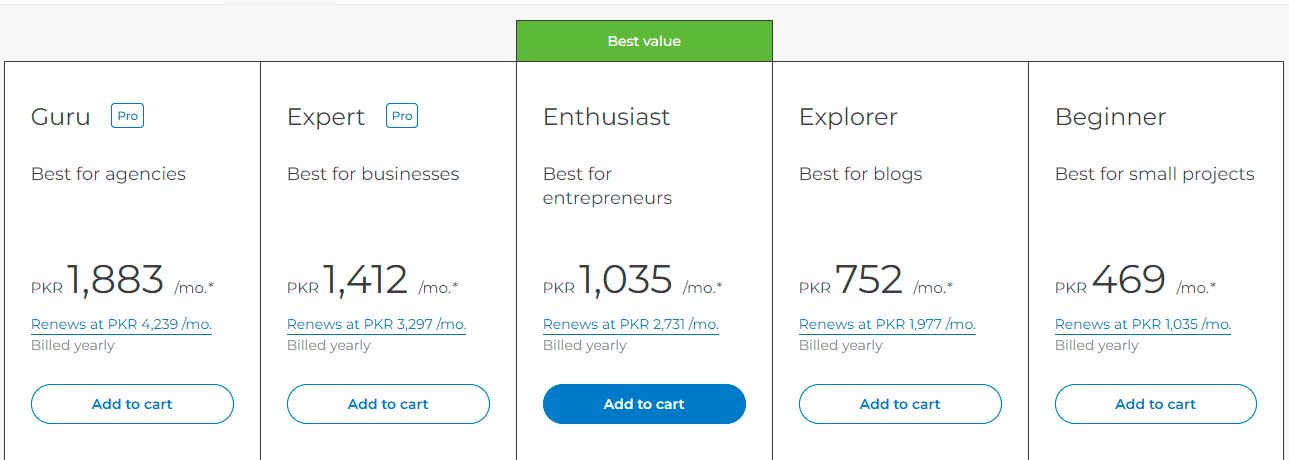This screenshot has height=460, width=1289.
Task: Open the Renews at PKR 2,731 link
Action: (631, 324)
